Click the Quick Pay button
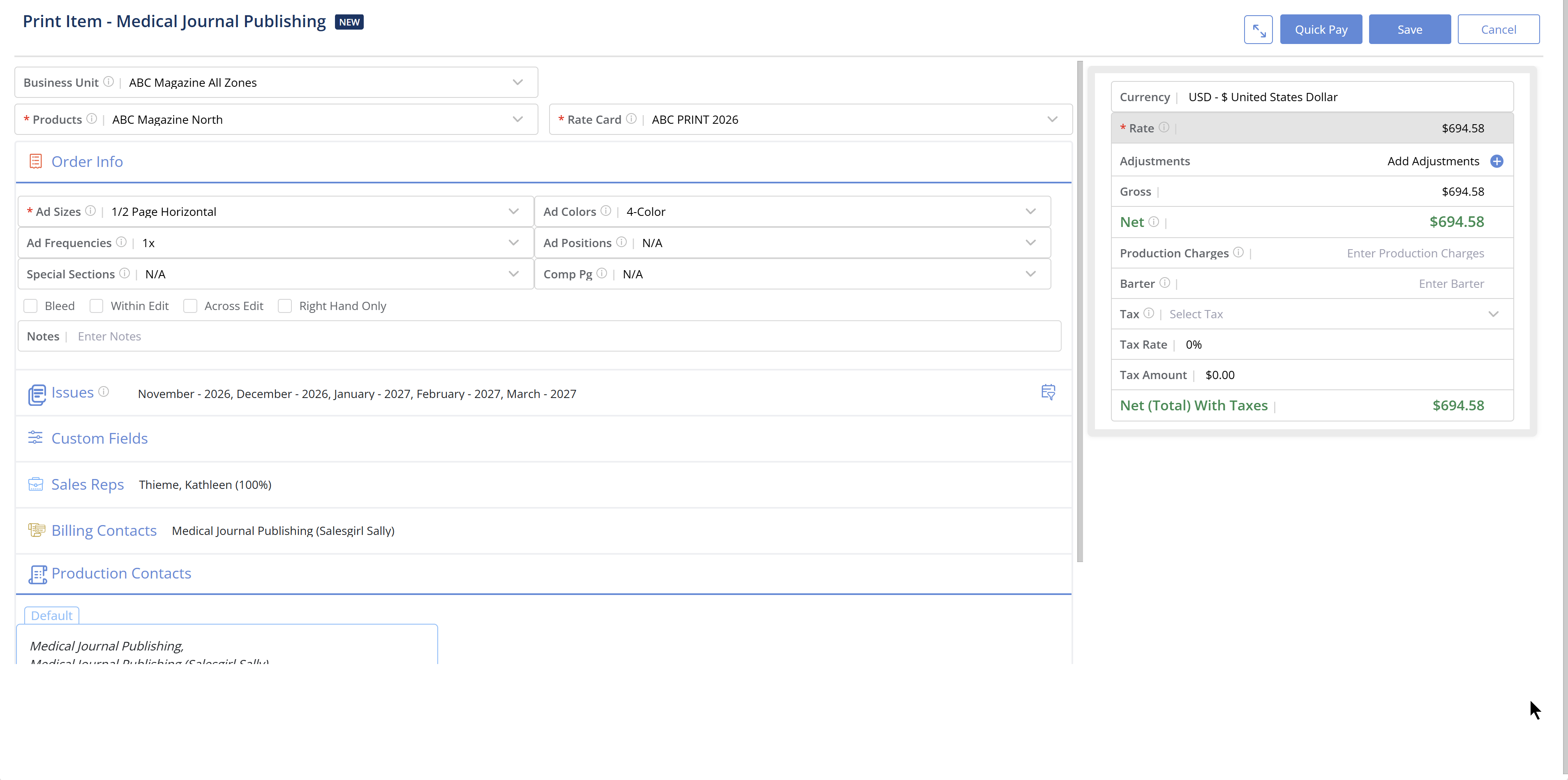This screenshot has height=780, width=1568. tap(1321, 29)
